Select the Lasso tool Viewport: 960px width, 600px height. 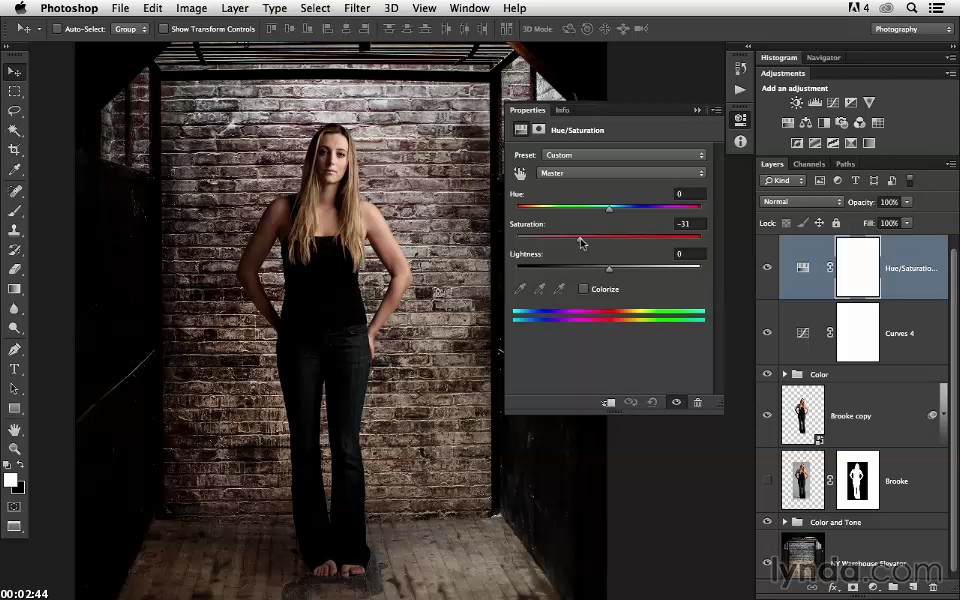pyautogui.click(x=14, y=111)
